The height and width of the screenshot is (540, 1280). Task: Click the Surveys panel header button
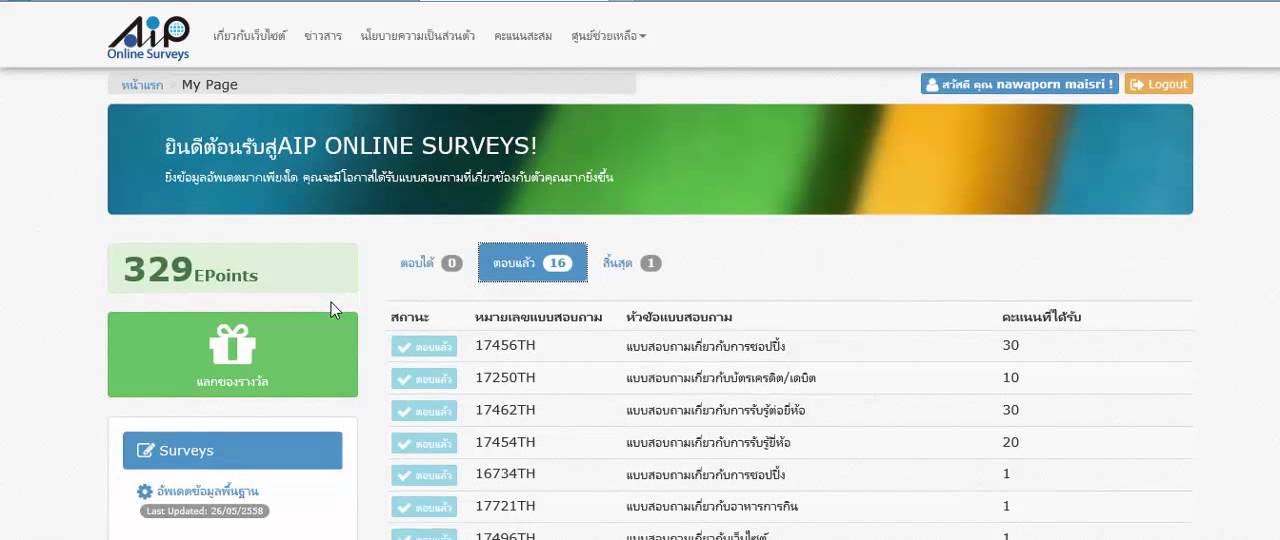pos(232,450)
